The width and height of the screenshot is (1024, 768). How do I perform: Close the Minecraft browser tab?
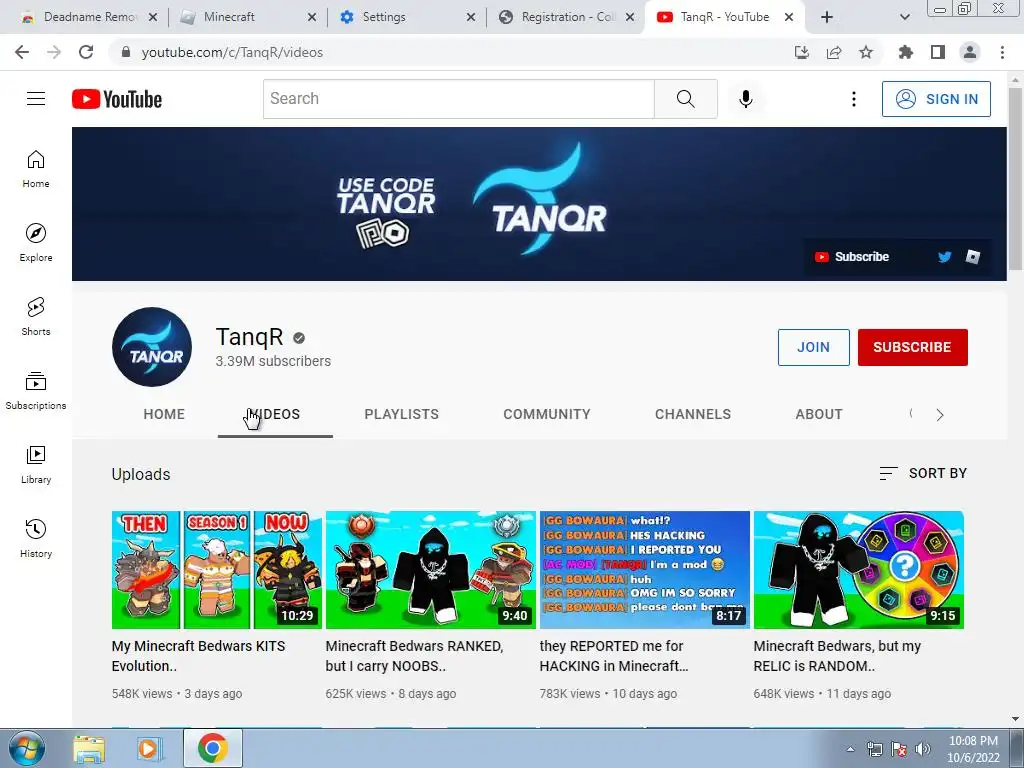coord(312,17)
